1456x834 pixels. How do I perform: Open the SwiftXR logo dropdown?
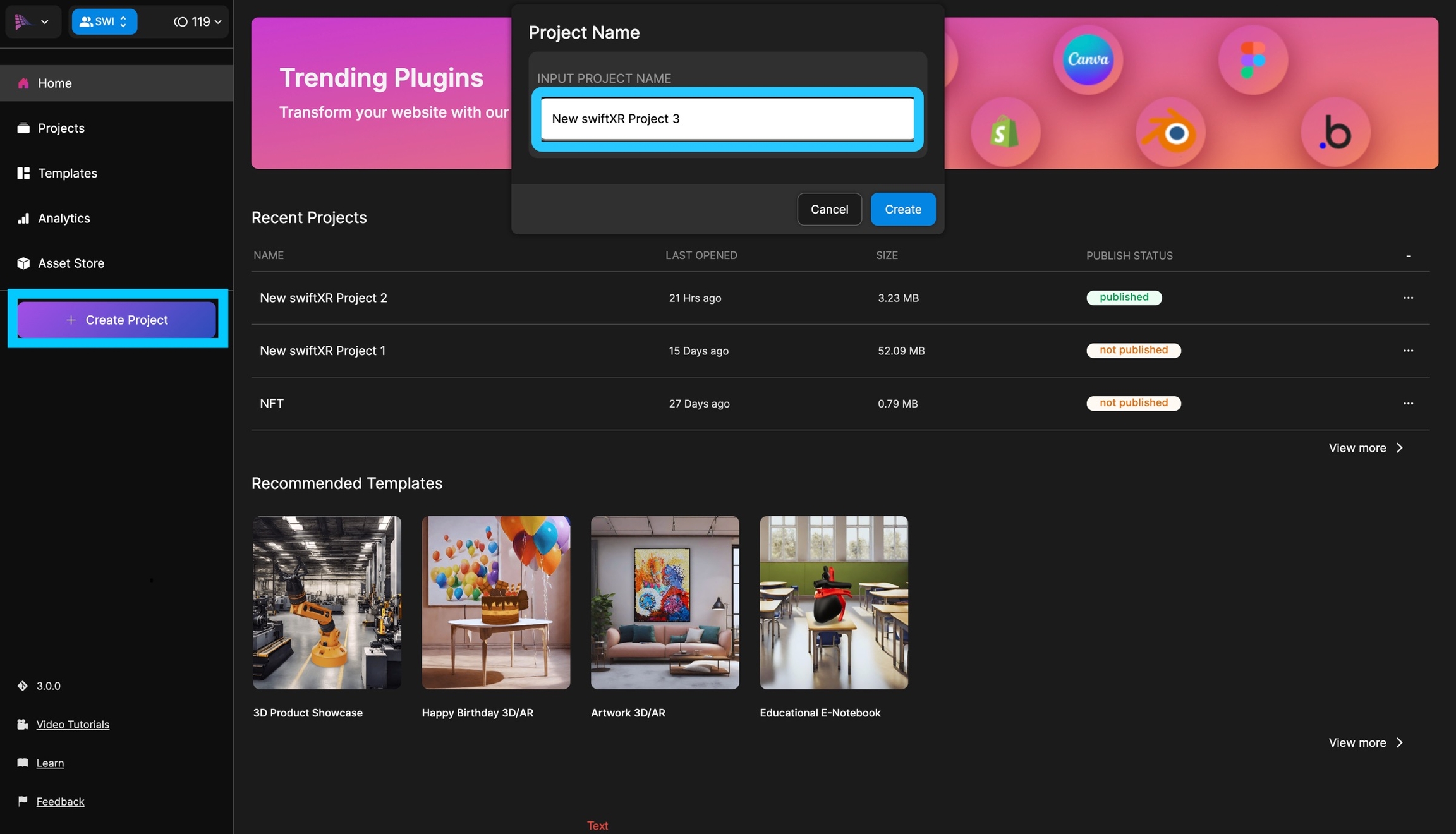click(32, 21)
